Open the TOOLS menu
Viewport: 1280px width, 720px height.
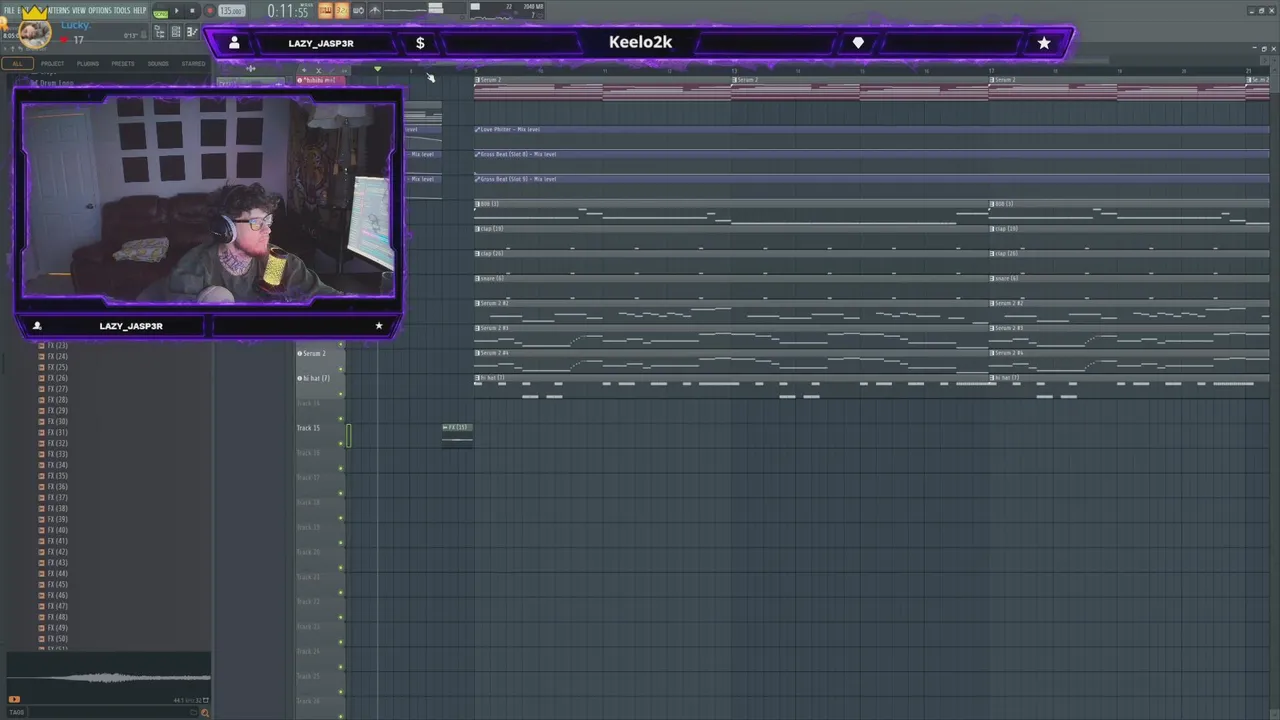pyautogui.click(x=122, y=10)
